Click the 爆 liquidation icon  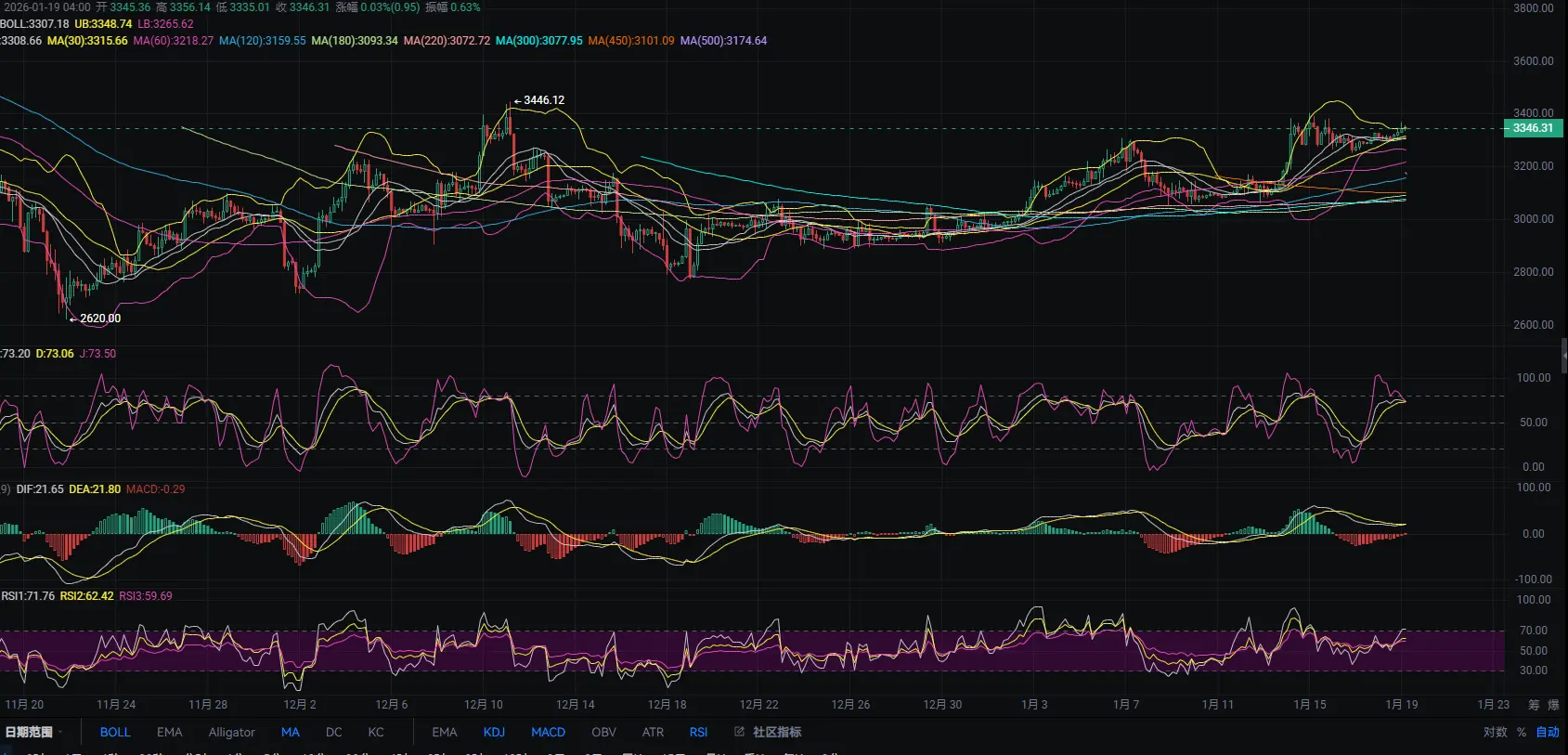coord(1554,705)
